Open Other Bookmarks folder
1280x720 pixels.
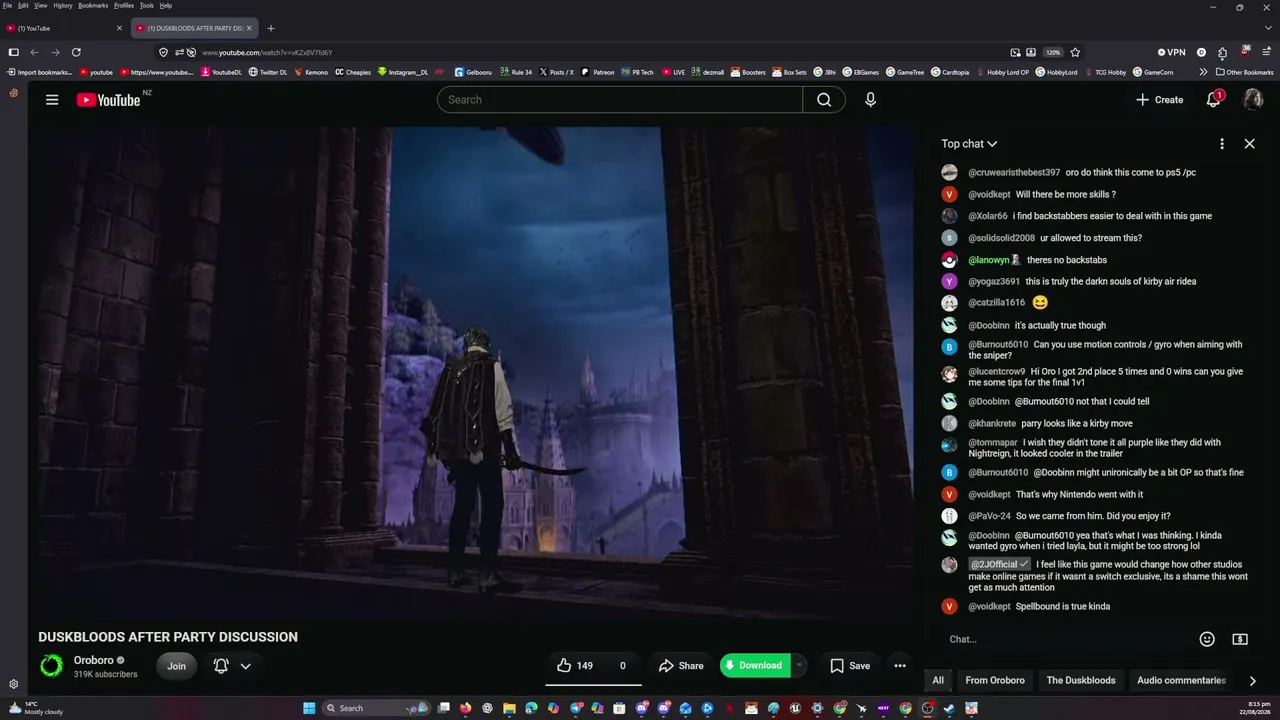[1244, 72]
